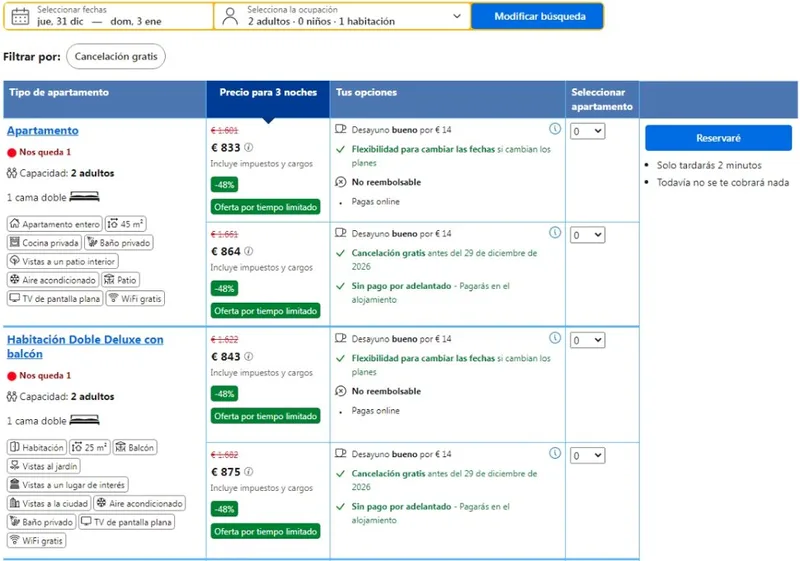Click double bed icon under Apartamento
Image resolution: width=800 pixels, height=561 pixels.
[x=84, y=196]
